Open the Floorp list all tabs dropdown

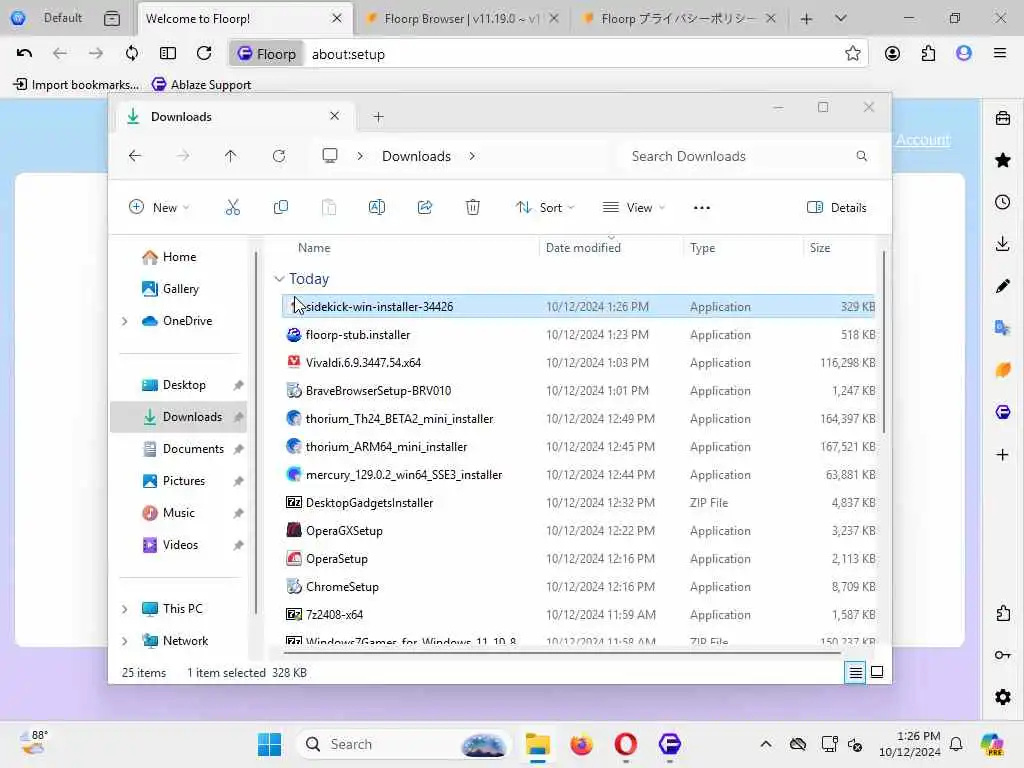(x=840, y=18)
